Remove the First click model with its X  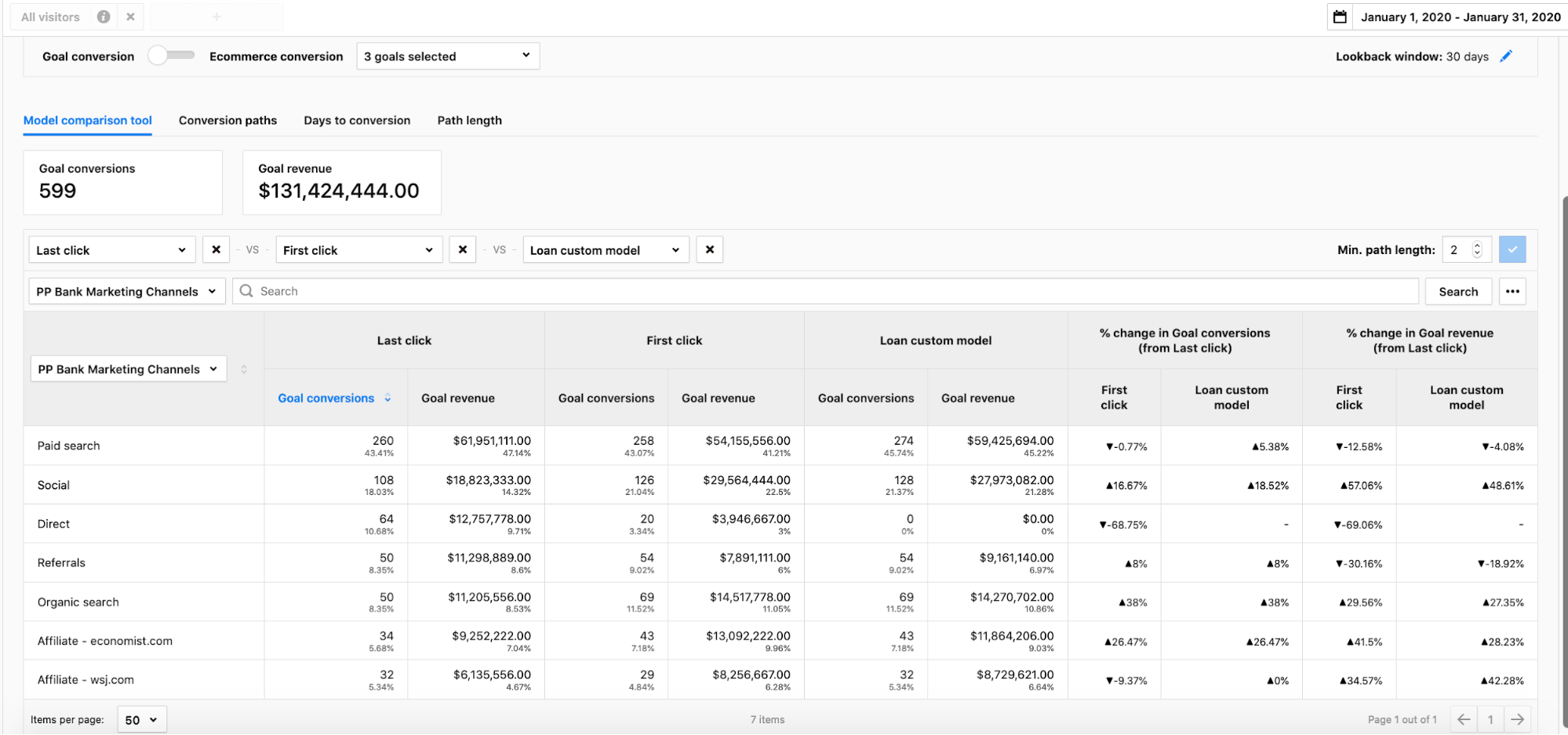(x=462, y=249)
